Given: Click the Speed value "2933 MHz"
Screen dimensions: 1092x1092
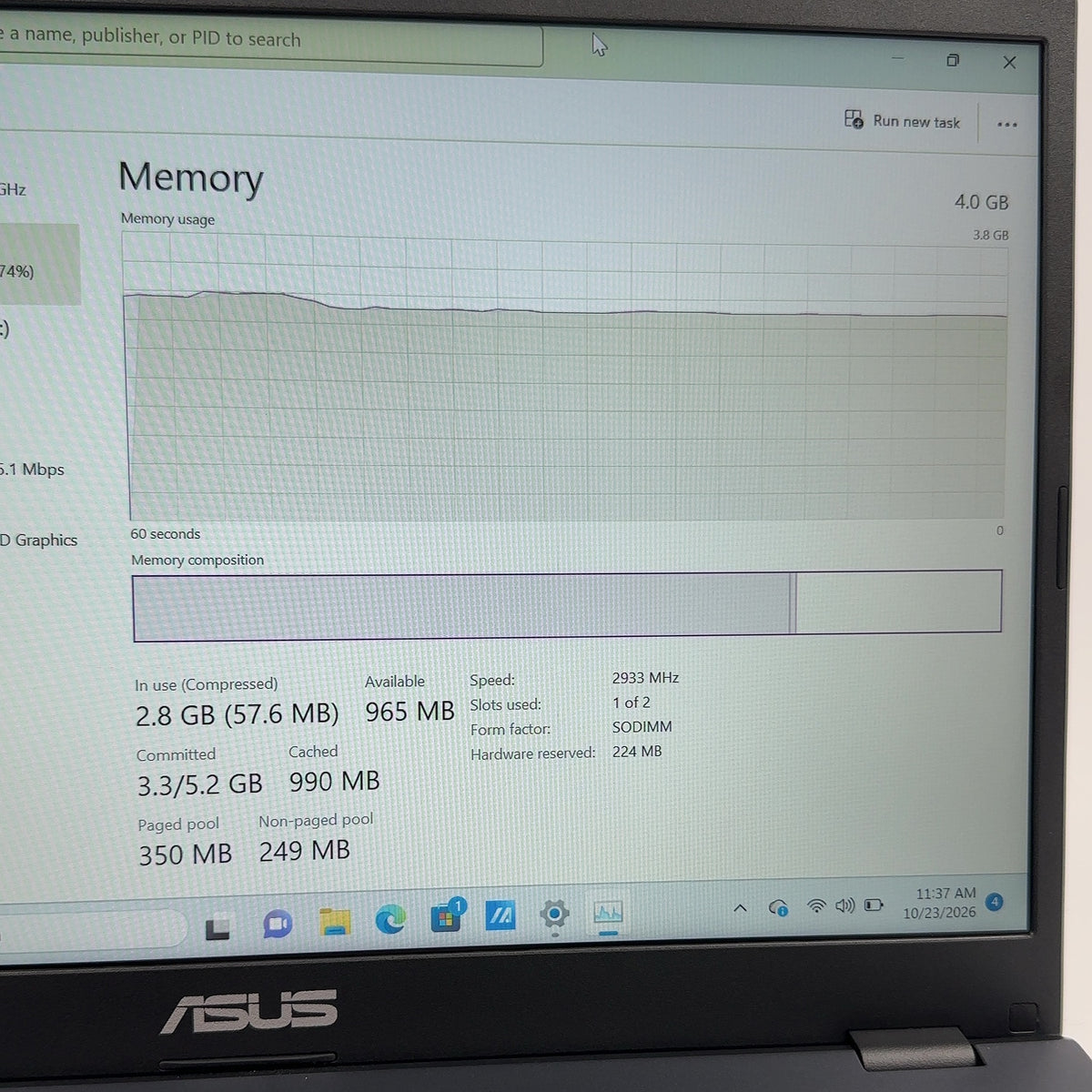Looking at the screenshot, I should click(x=645, y=678).
